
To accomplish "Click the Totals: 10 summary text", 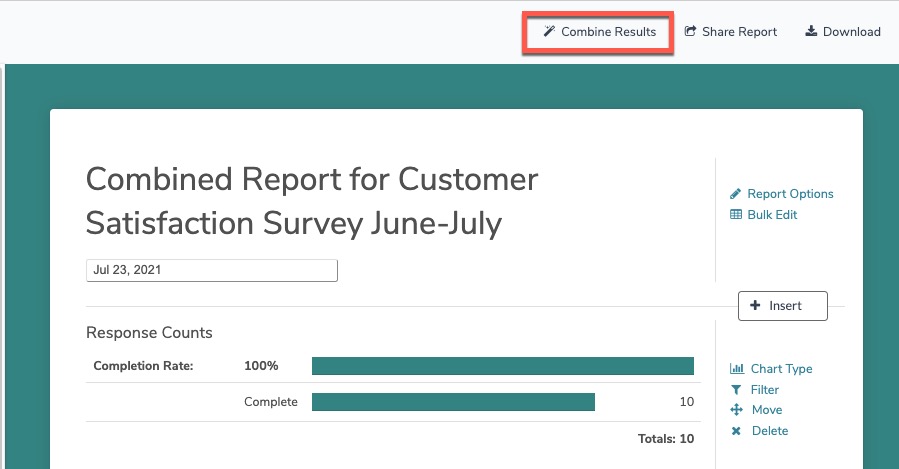I will [x=665, y=438].
